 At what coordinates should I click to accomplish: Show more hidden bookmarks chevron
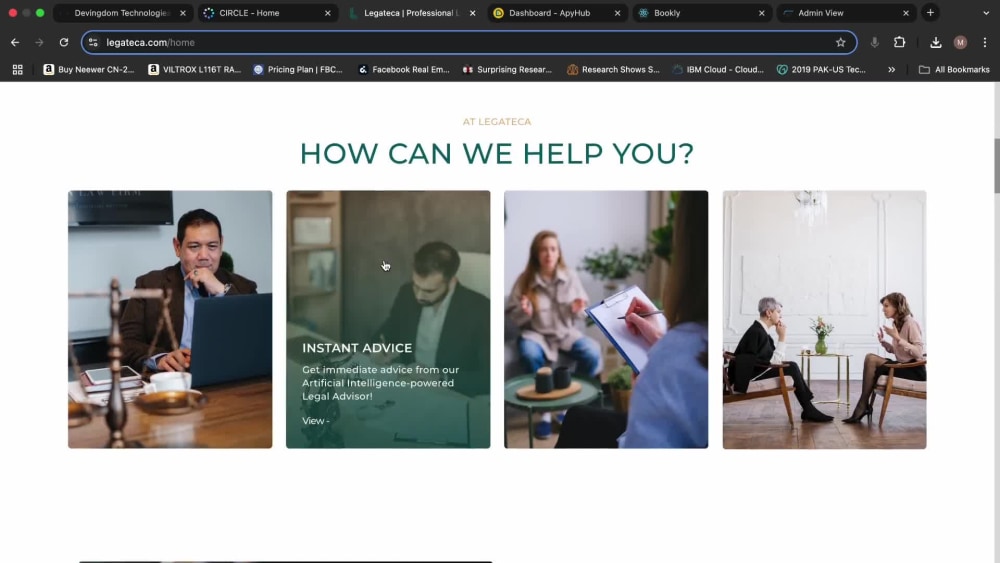click(892, 69)
